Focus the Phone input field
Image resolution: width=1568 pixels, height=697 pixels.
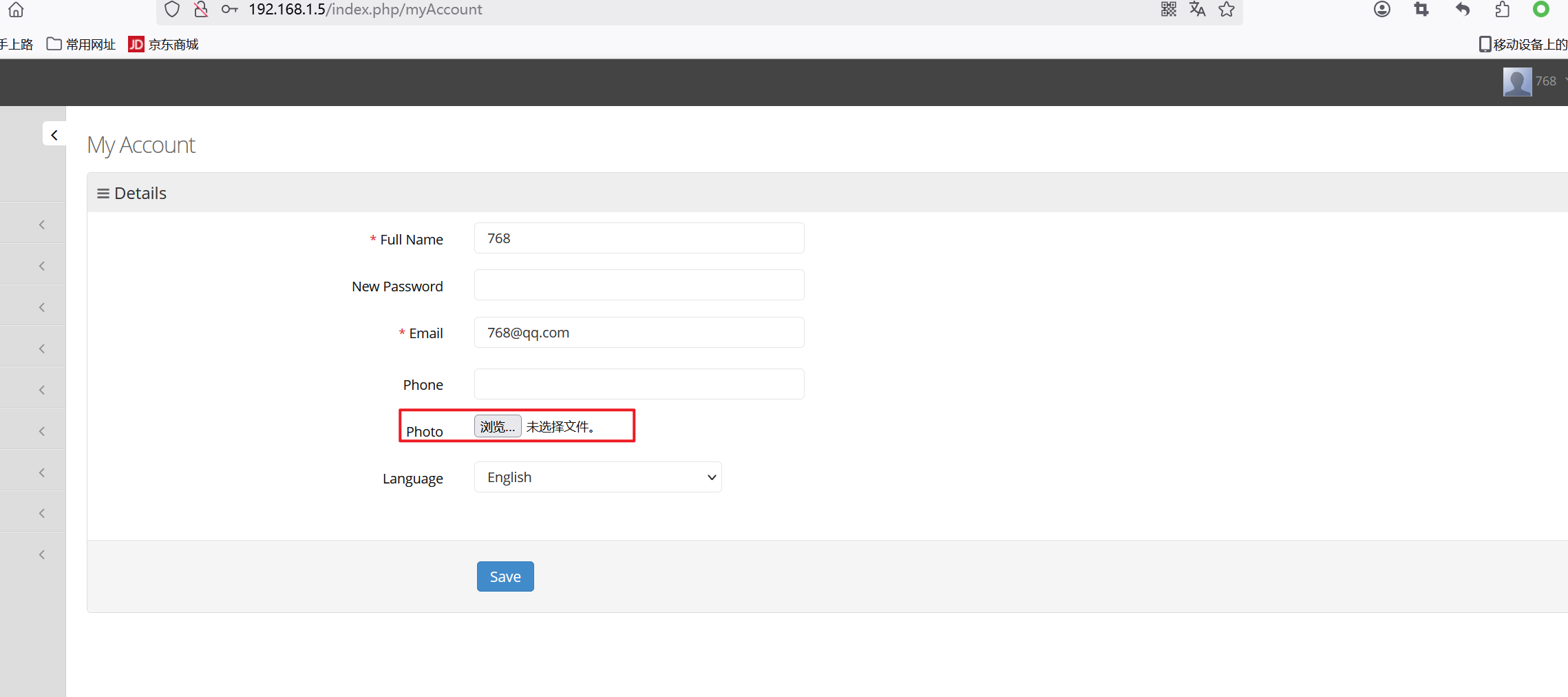[639, 384]
